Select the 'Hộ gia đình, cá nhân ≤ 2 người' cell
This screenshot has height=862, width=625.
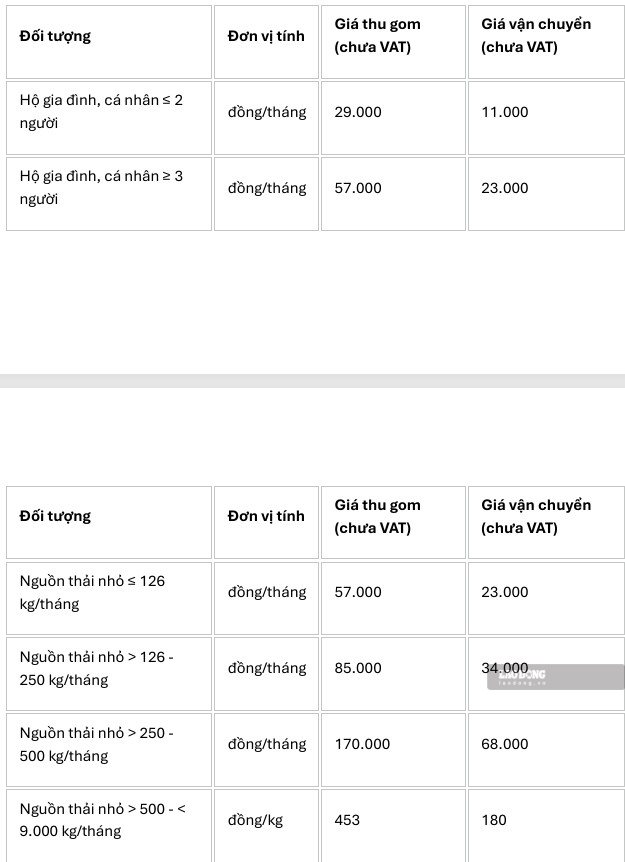(x=109, y=118)
